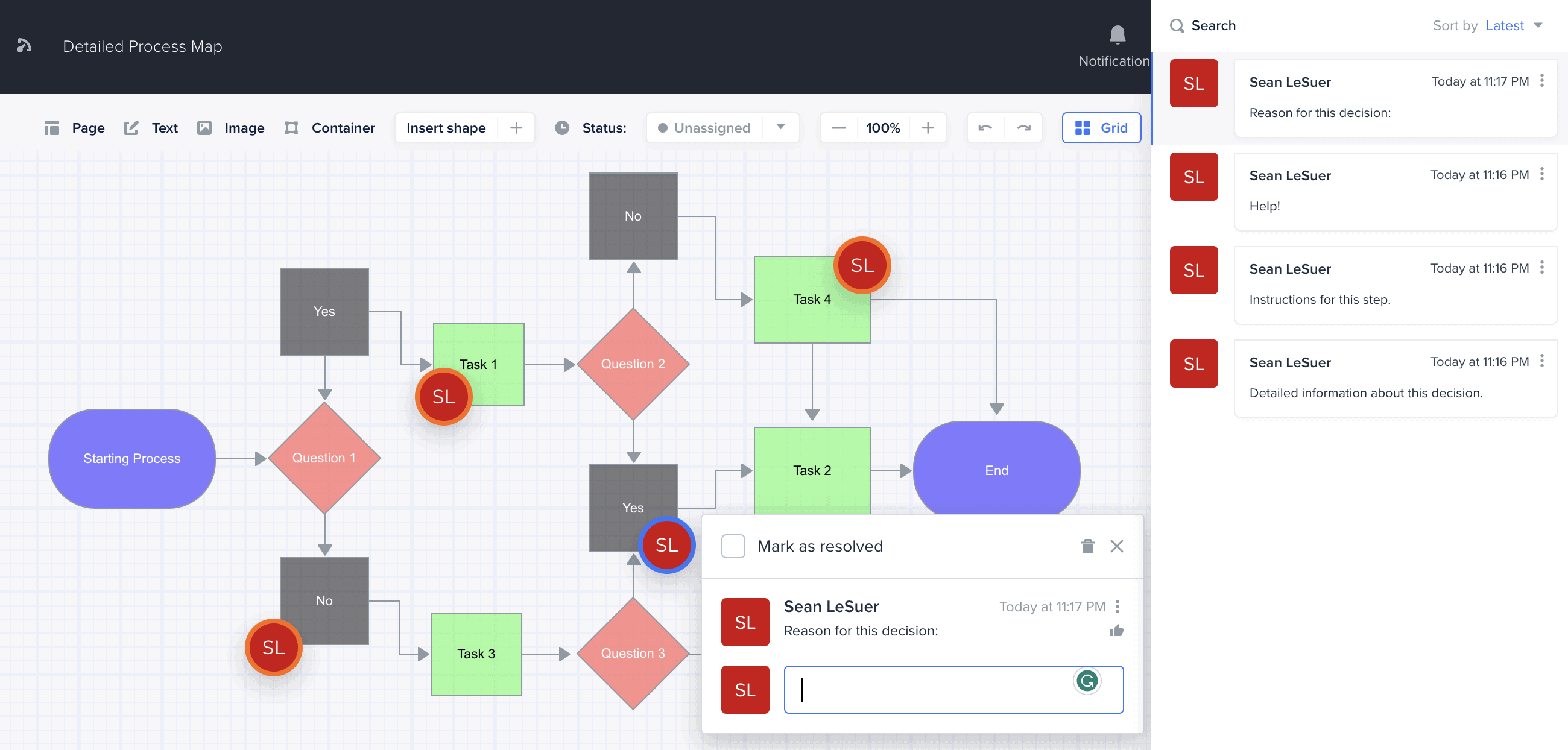The width and height of the screenshot is (1568, 750).
Task: Undo the last change
Action: 986,128
